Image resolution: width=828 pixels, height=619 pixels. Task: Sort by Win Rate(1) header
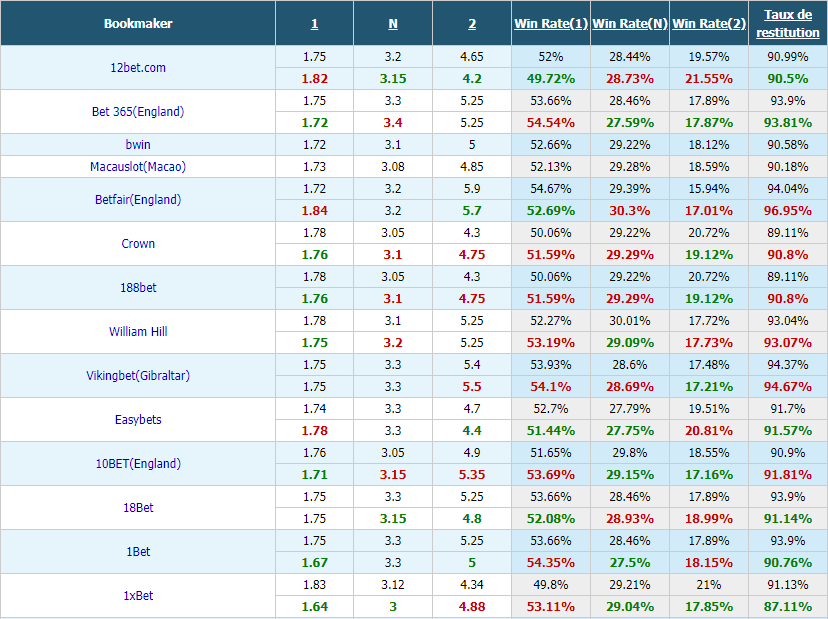[x=551, y=24]
